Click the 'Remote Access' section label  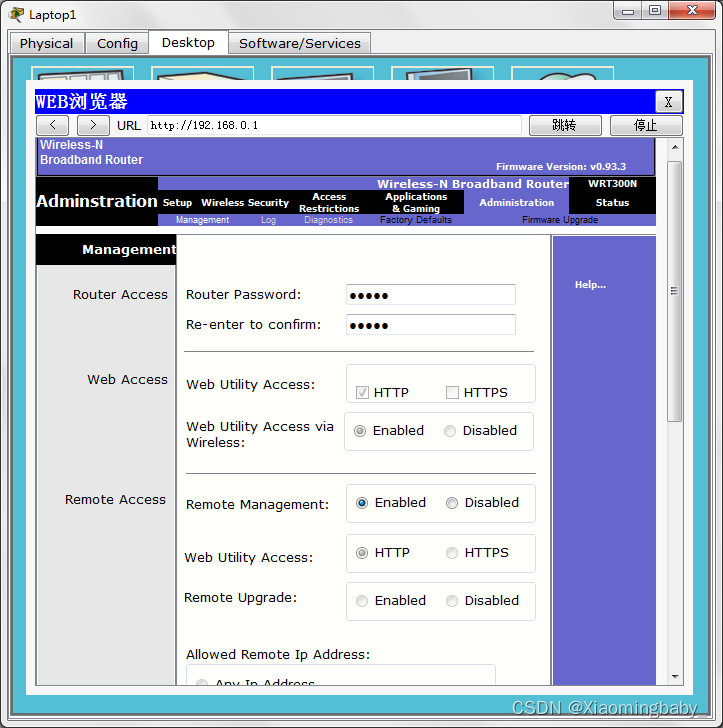(x=115, y=500)
